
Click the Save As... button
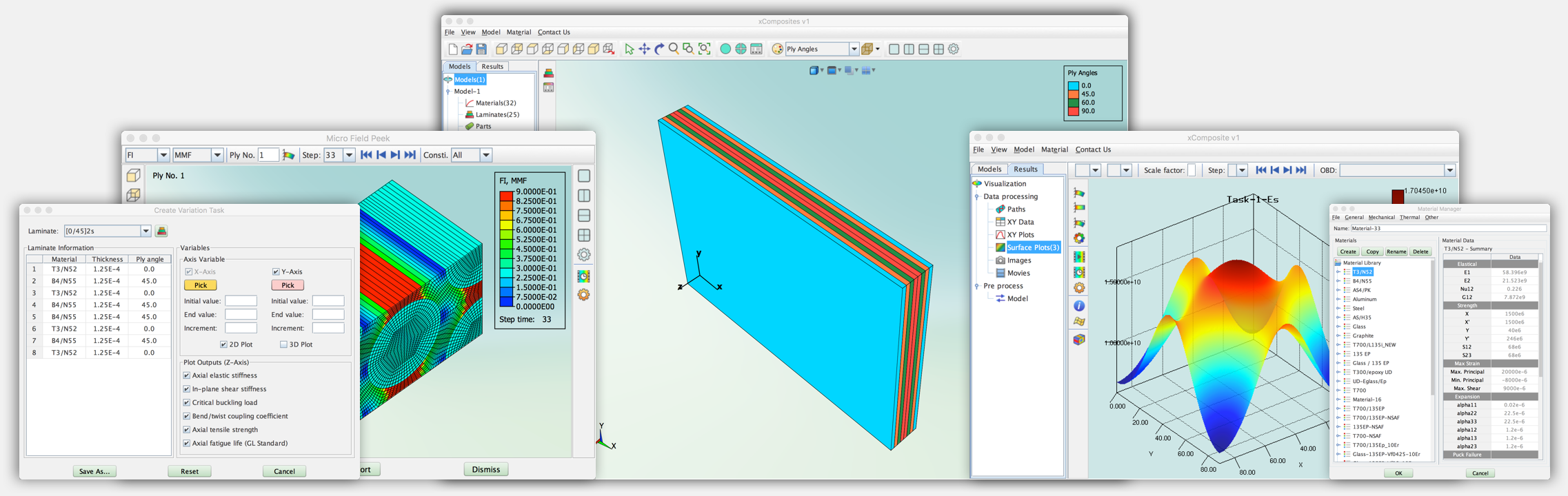(x=94, y=471)
